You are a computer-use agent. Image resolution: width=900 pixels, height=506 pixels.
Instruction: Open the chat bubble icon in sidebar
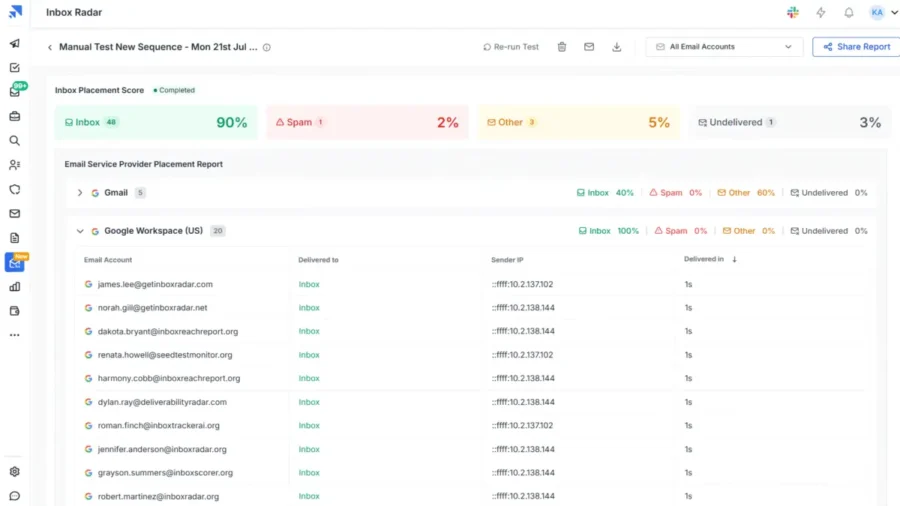(14, 496)
